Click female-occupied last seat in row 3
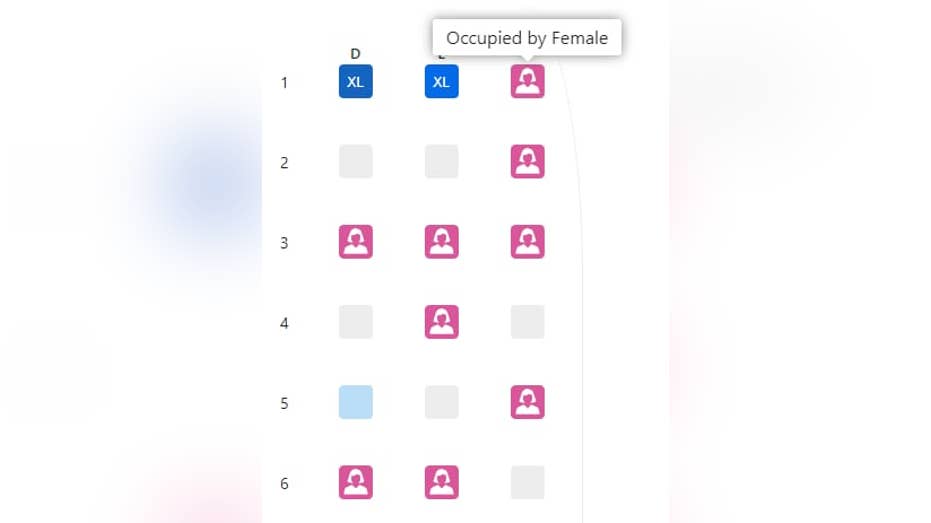Image resolution: width=931 pixels, height=523 pixels. [x=527, y=242]
